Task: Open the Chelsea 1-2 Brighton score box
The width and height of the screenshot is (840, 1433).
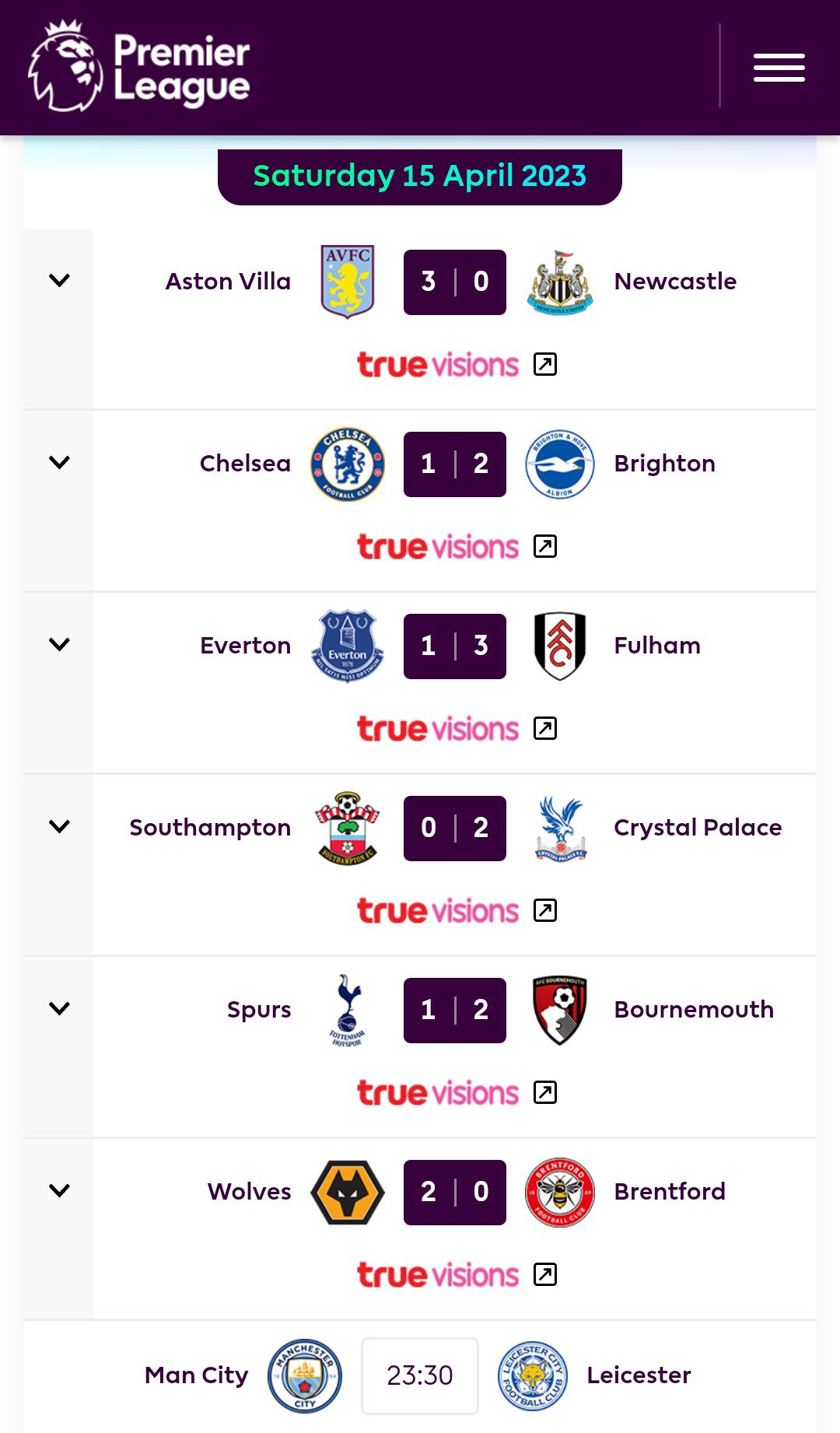Action: pos(455,464)
